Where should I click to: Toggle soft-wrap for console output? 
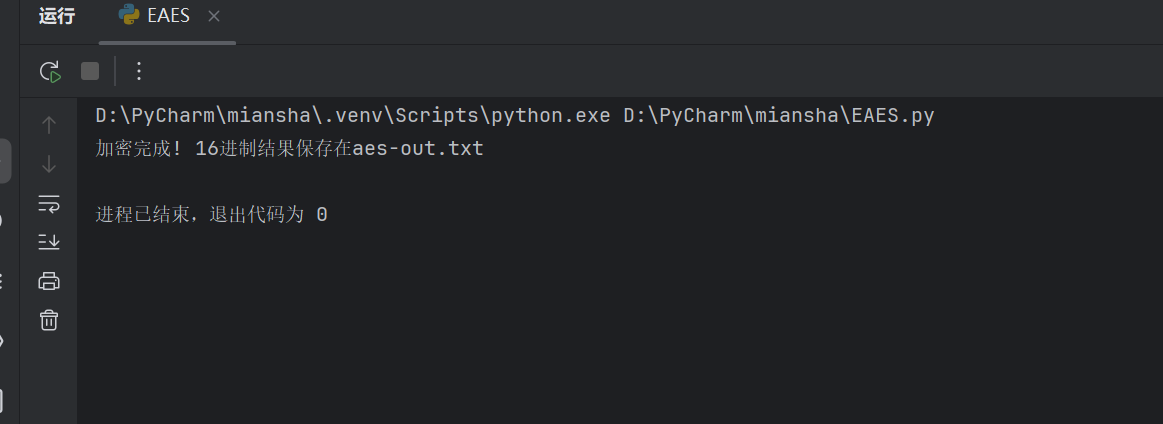(49, 203)
